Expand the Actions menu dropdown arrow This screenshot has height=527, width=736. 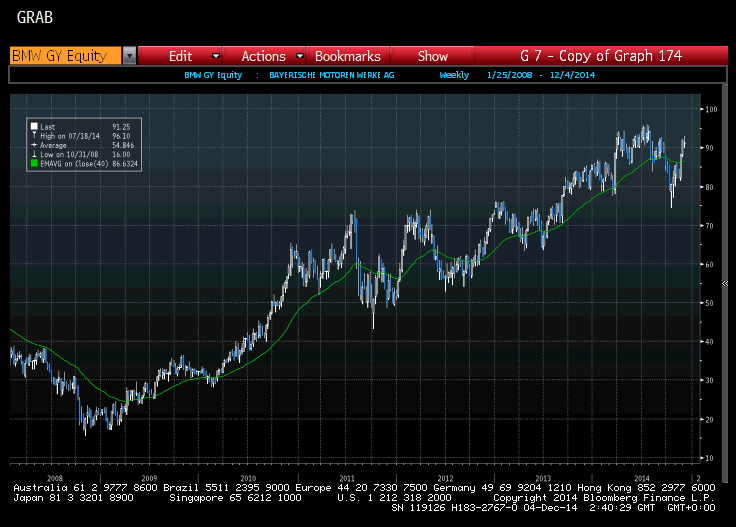pyautogui.click(x=297, y=56)
